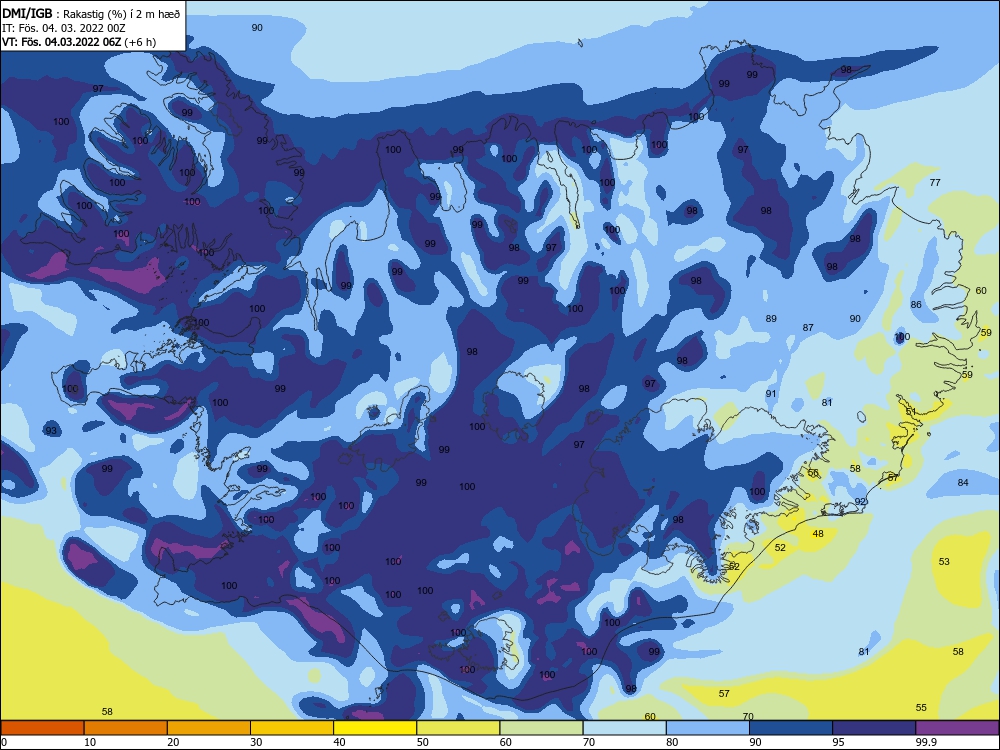Click the 80–90 light blue legend swatch

click(708, 728)
